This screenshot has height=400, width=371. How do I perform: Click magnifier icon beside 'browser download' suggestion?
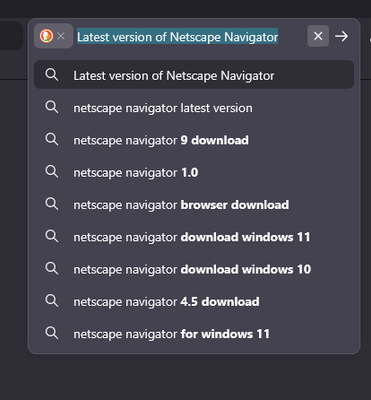(52, 204)
